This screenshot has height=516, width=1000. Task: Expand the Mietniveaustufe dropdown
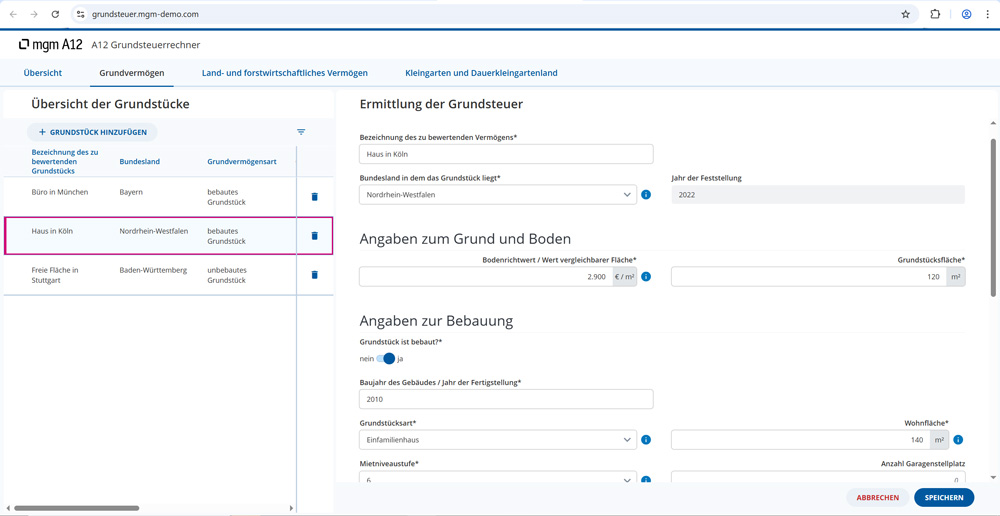497,479
